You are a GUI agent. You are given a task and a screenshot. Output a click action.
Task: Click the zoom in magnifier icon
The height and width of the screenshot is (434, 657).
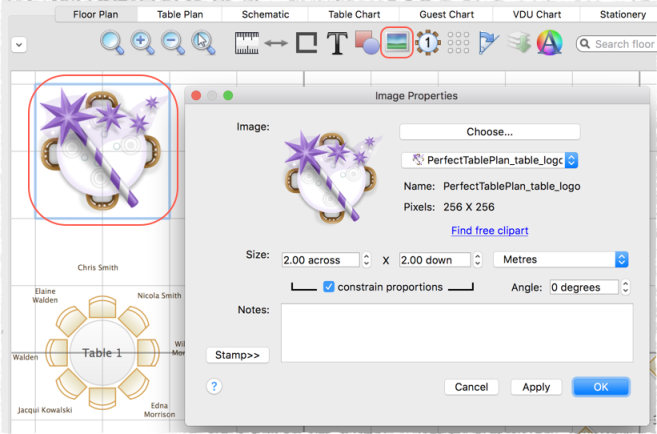tap(142, 43)
